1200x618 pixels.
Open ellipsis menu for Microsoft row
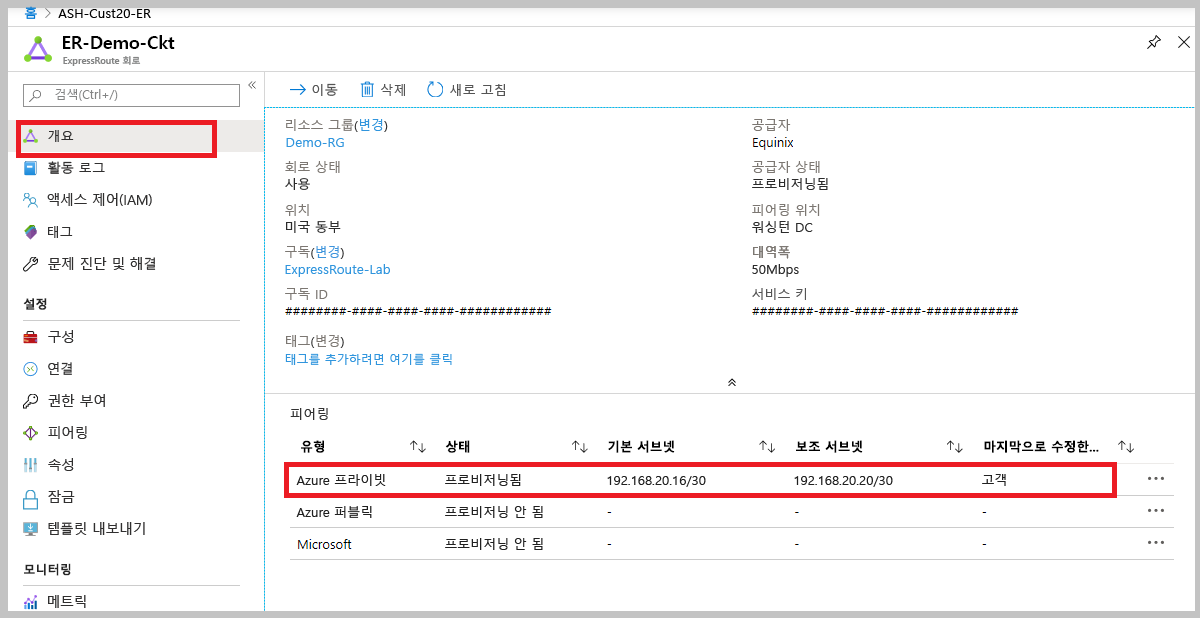click(x=1156, y=543)
